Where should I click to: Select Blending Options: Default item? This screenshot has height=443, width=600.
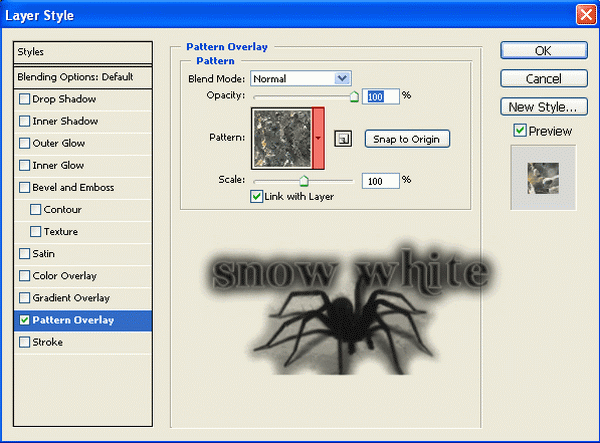click(83, 77)
